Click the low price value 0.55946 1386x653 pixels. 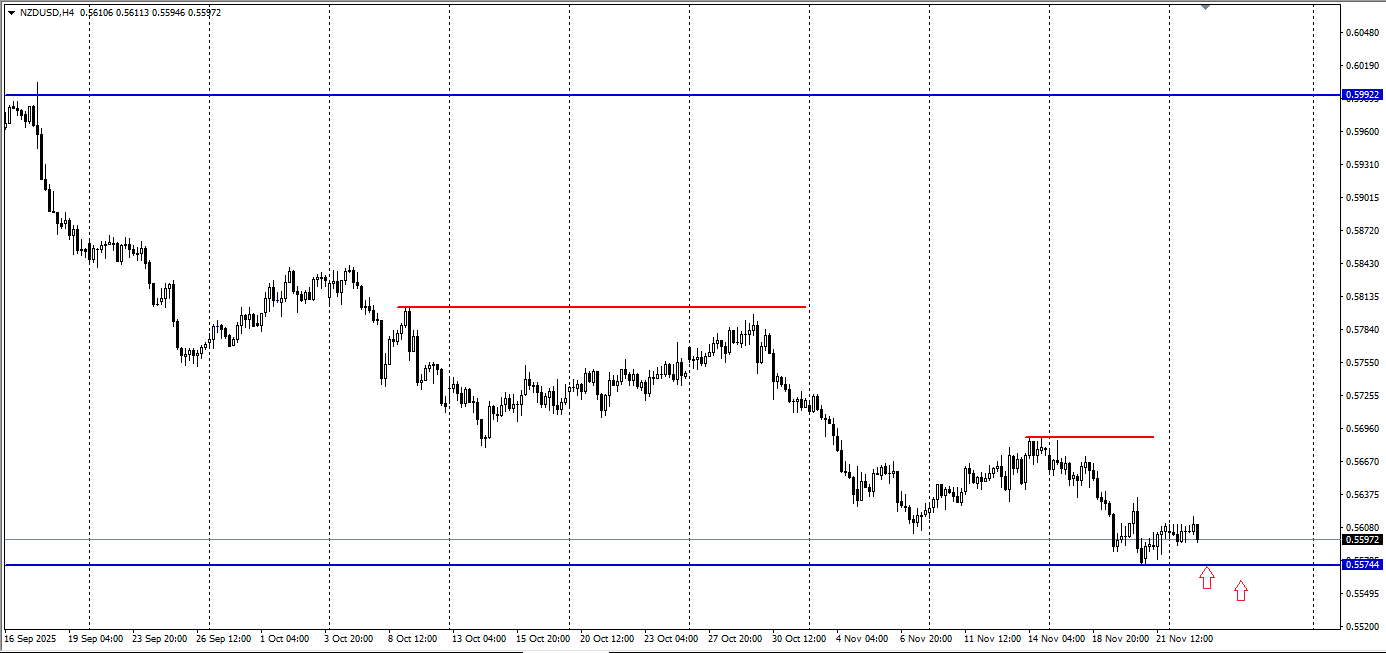coord(169,13)
